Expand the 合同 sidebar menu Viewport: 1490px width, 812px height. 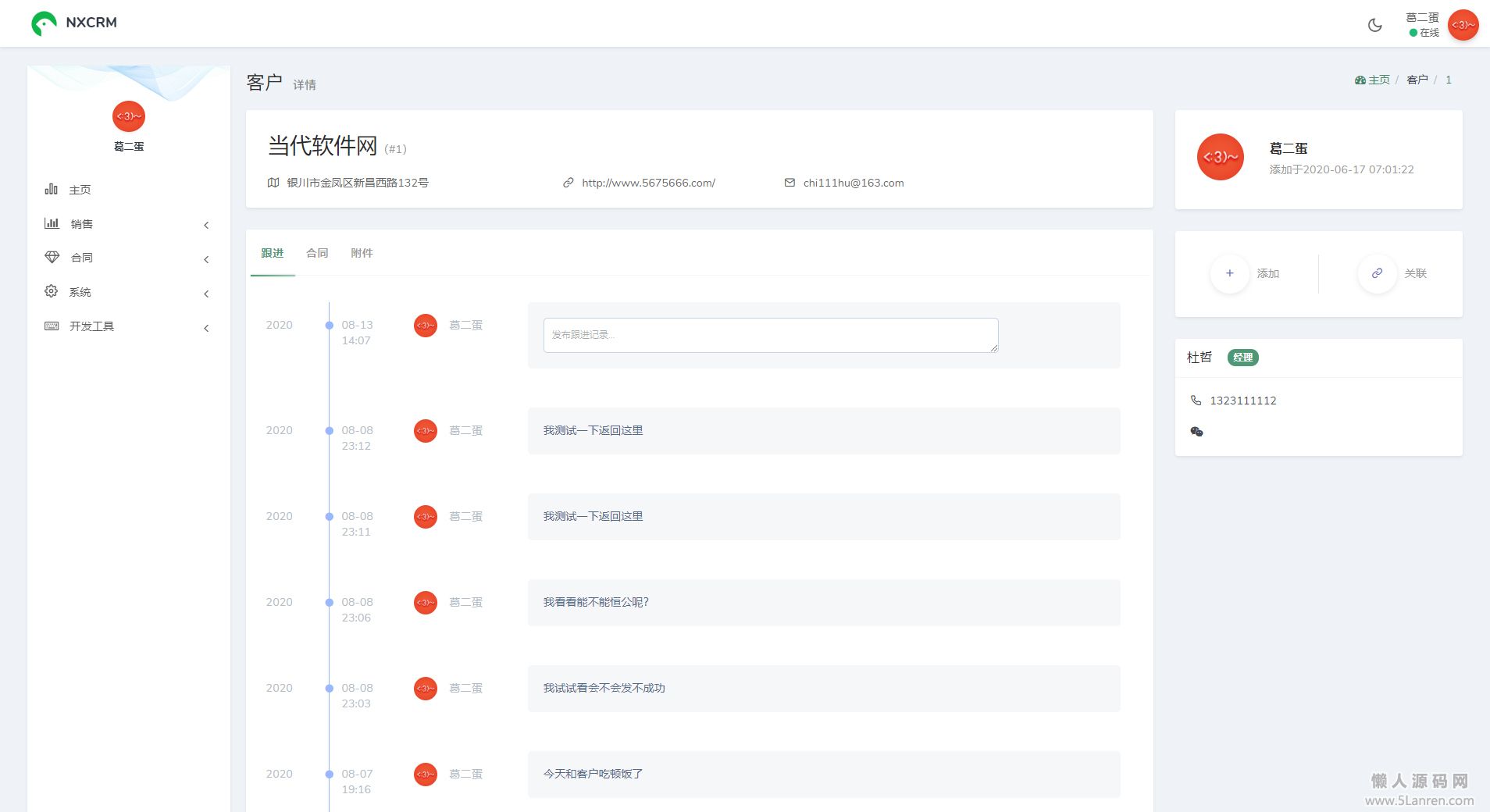point(82,258)
